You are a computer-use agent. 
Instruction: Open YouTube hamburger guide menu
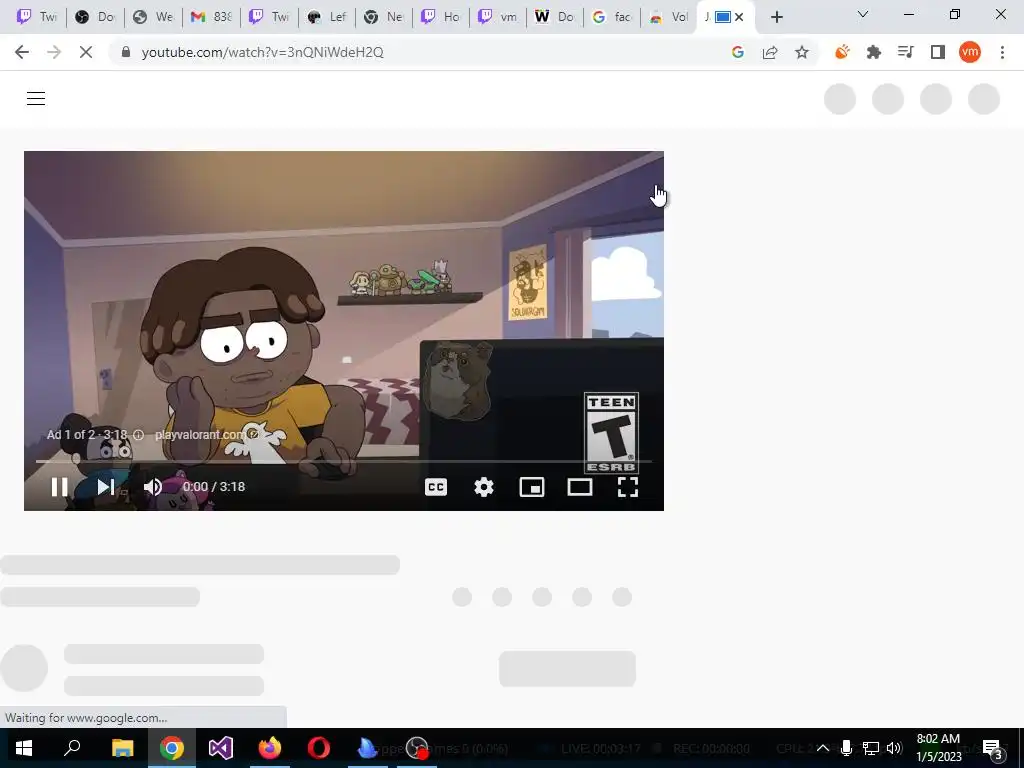click(36, 99)
